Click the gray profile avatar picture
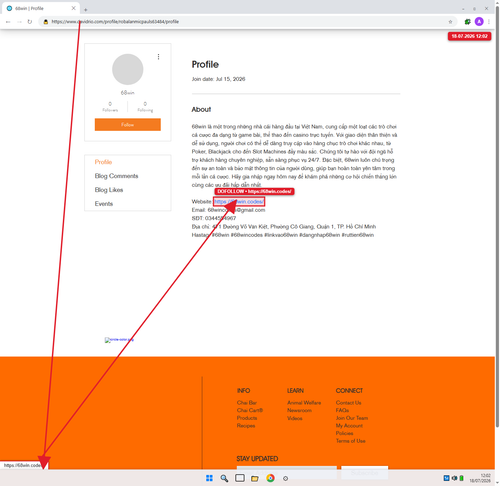The width and height of the screenshot is (500, 486). (128, 69)
